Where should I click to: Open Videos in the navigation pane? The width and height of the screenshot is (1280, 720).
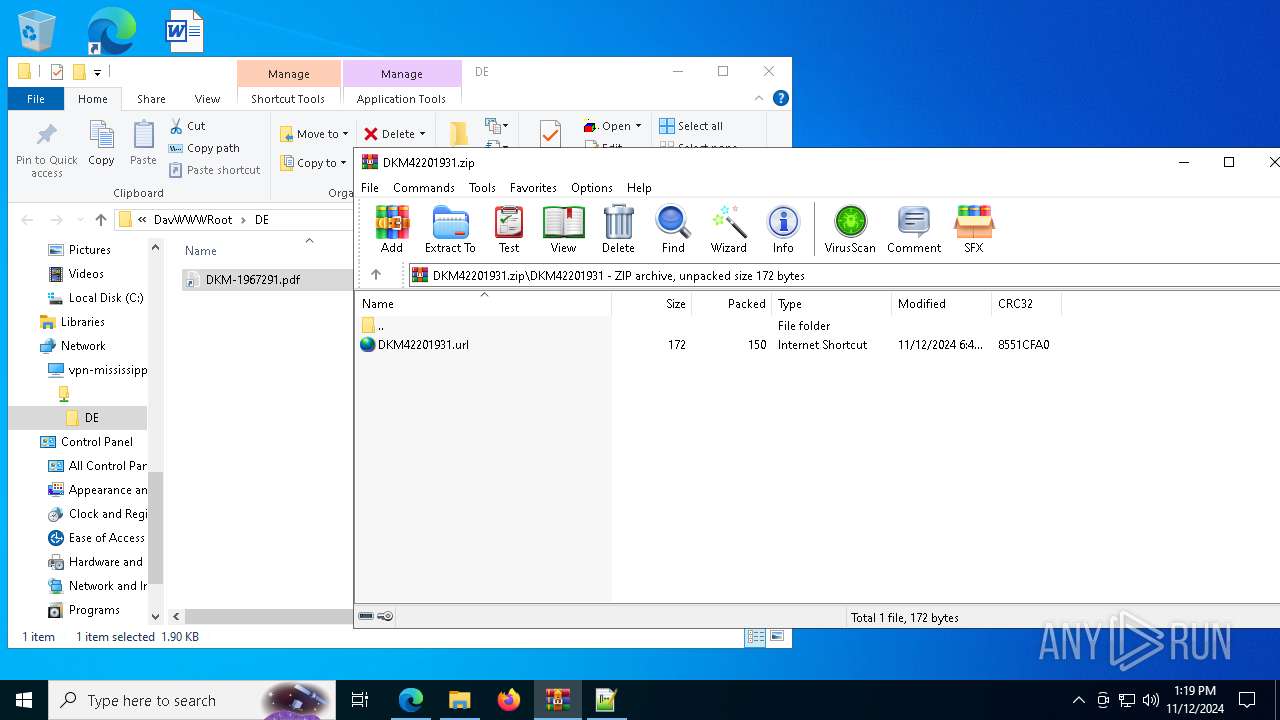[x=86, y=274]
